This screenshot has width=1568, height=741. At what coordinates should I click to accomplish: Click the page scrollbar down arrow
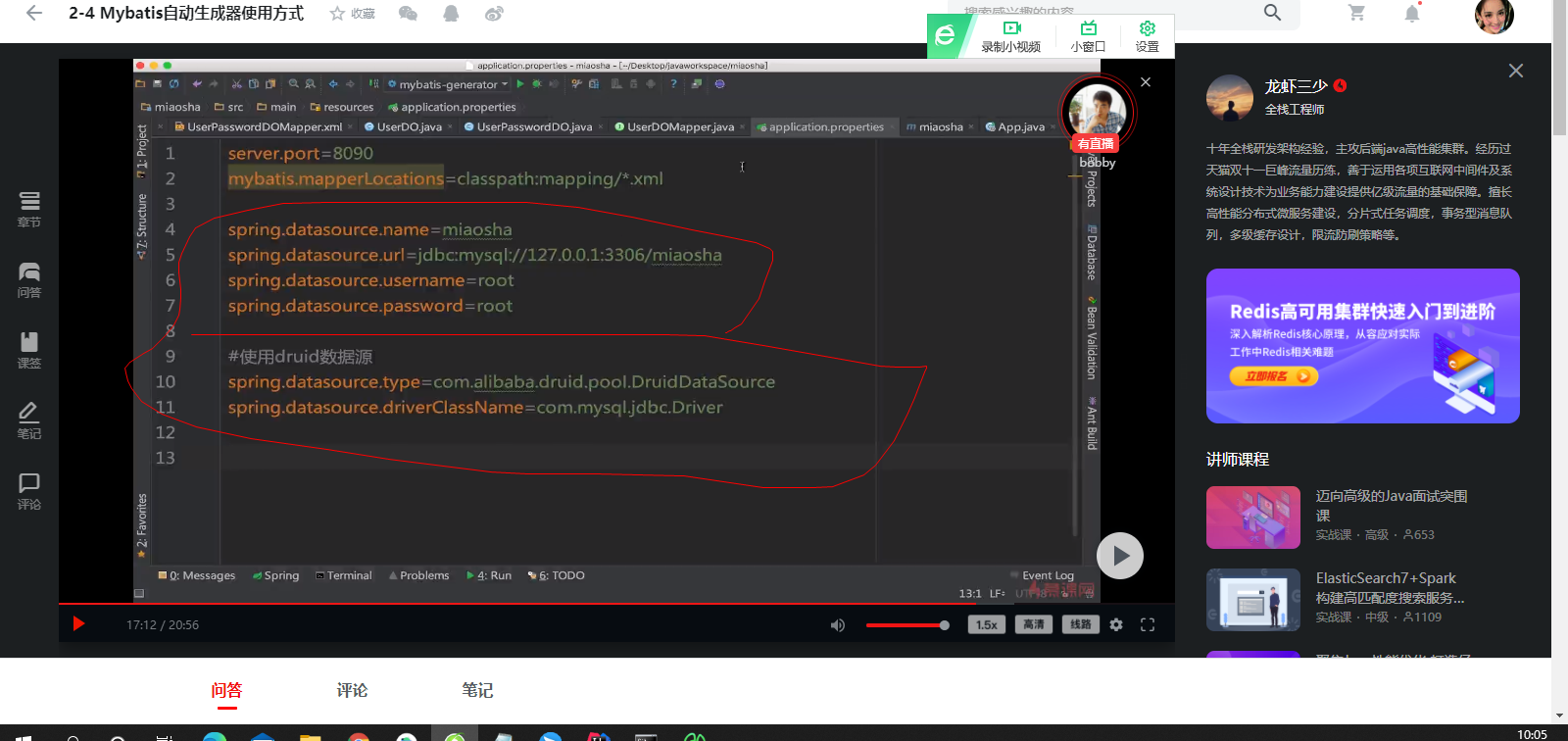[x=1559, y=716]
